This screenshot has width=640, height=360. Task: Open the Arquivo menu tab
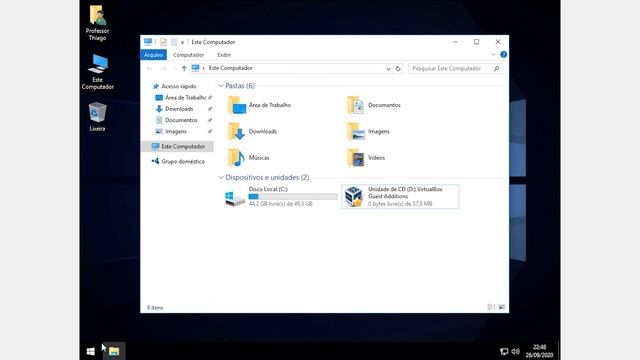point(153,55)
